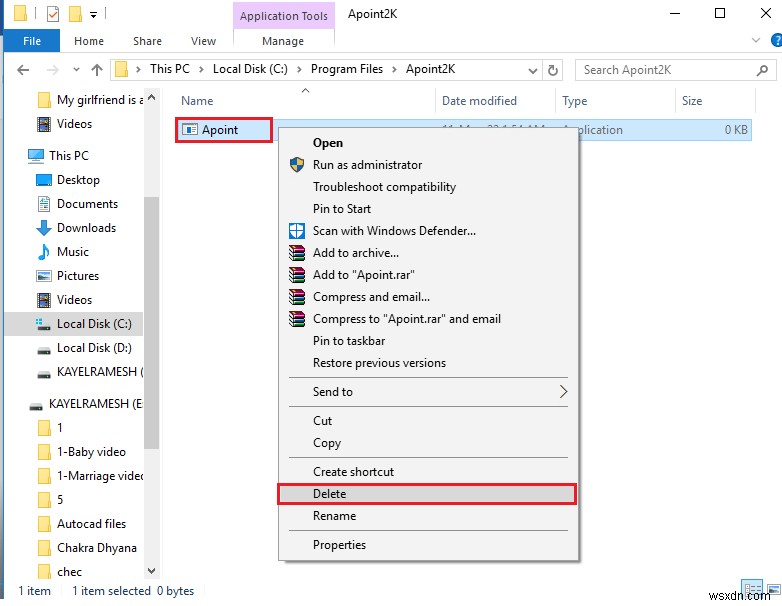Select the Apoint application file icon
The height and width of the screenshot is (606, 782).
pyautogui.click(x=189, y=130)
